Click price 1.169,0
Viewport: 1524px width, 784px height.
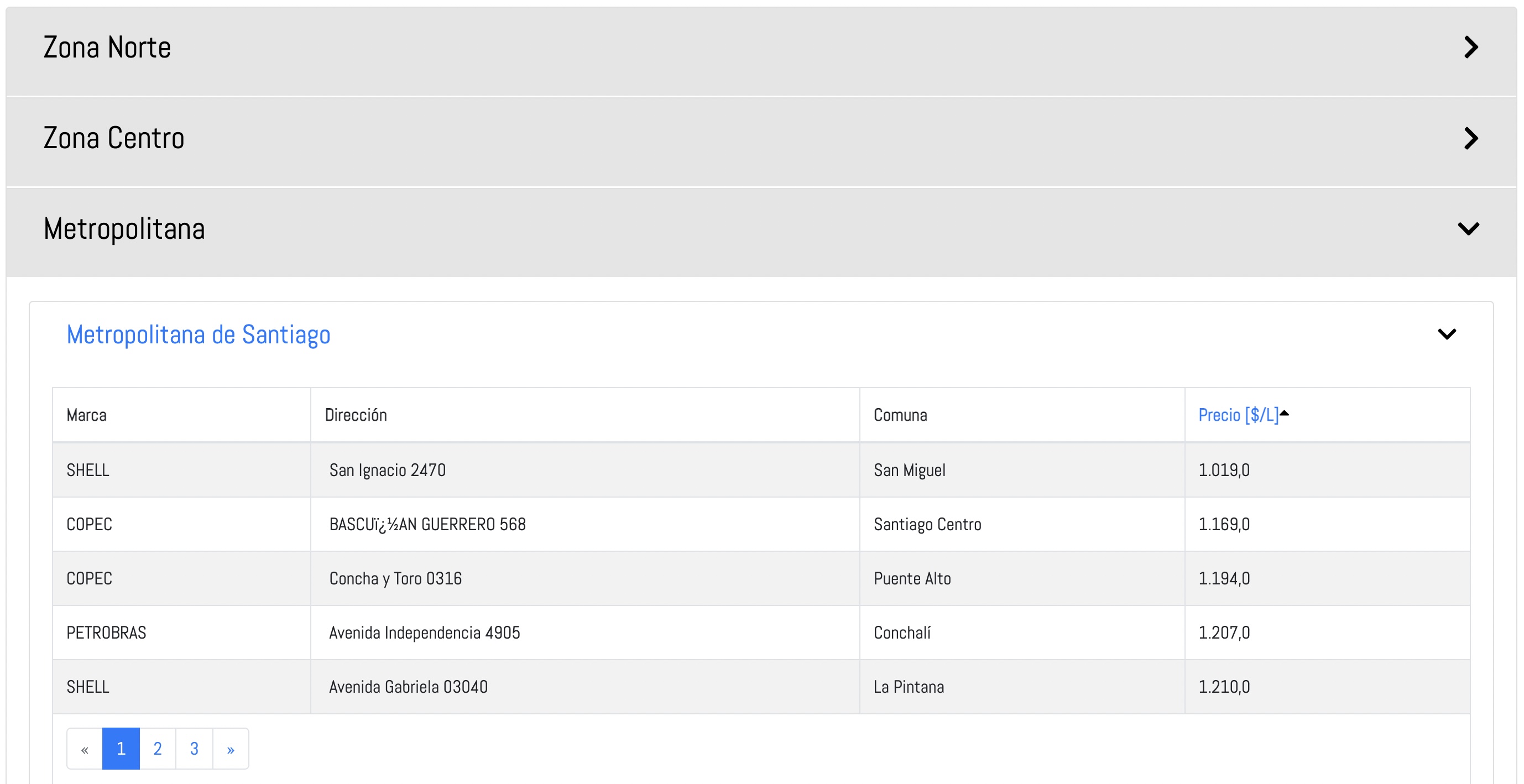[1224, 525]
